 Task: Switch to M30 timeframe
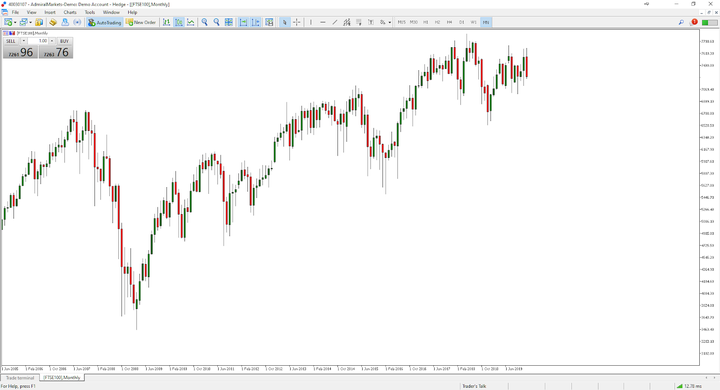pos(414,22)
